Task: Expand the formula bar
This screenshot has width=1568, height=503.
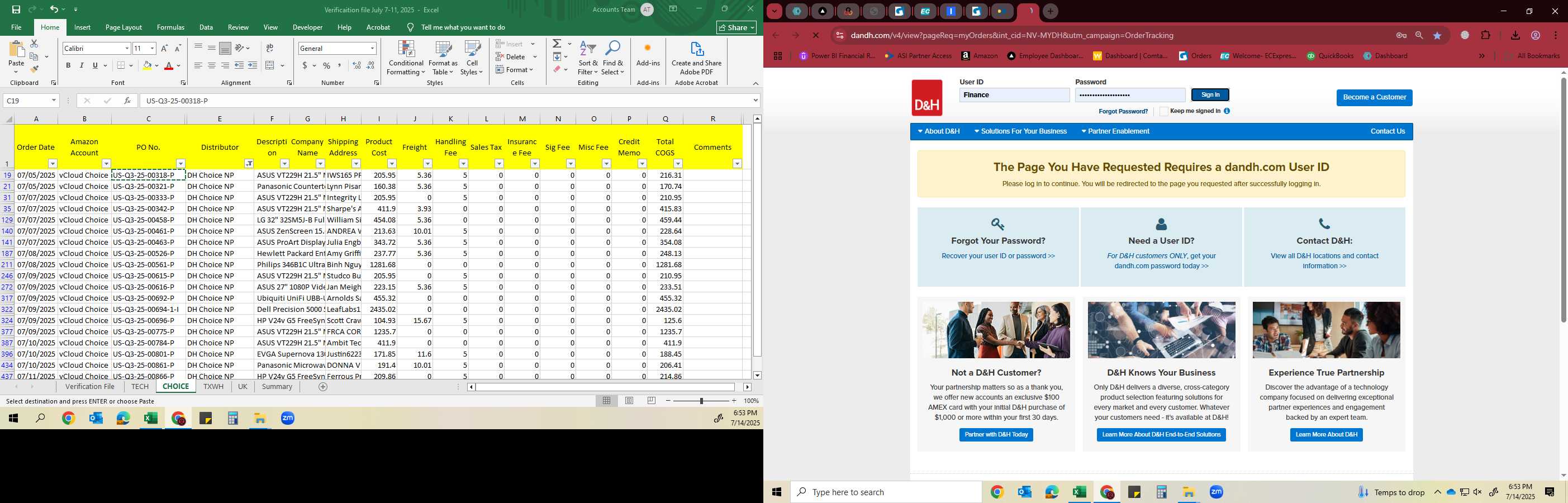Action: pyautogui.click(x=756, y=101)
